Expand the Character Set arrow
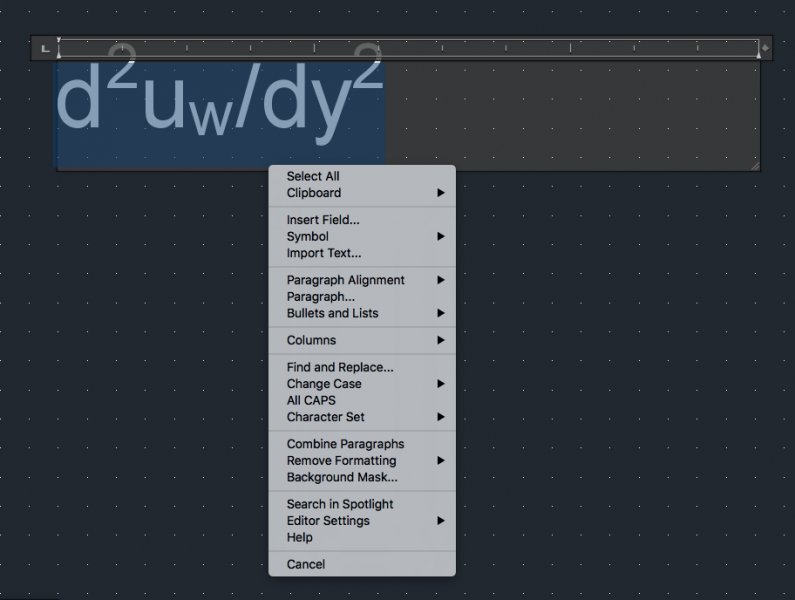This screenshot has width=795, height=600. 441,417
